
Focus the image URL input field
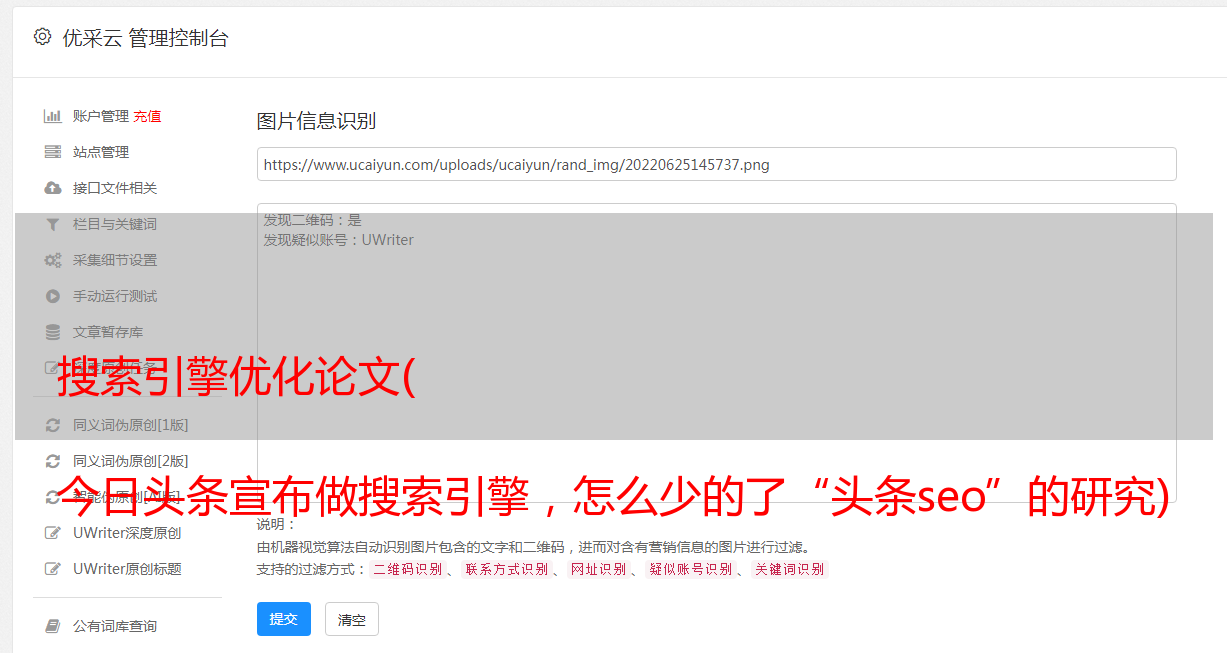pyautogui.click(x=716, y=164)
